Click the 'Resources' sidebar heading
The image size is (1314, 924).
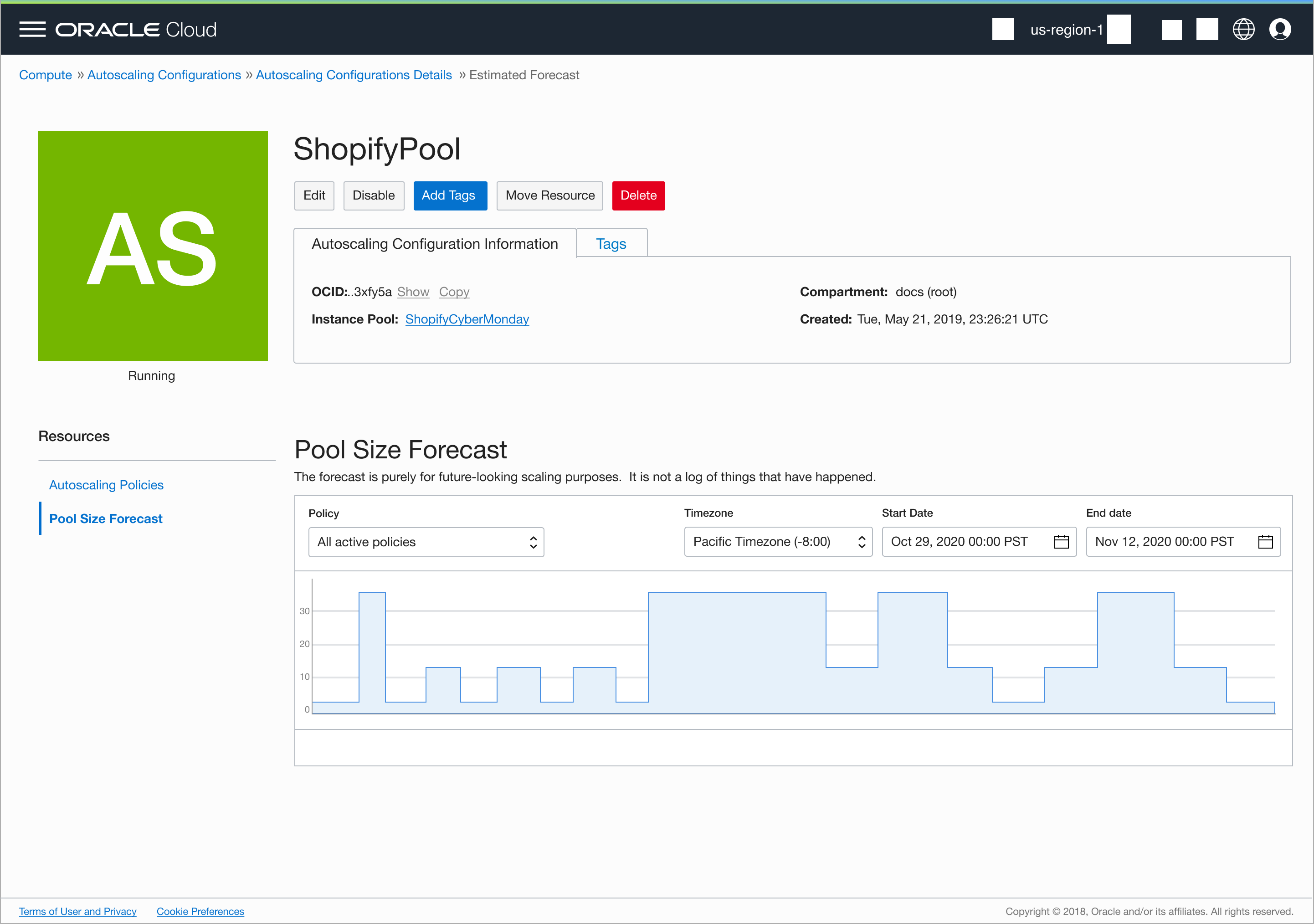[74, 436]
